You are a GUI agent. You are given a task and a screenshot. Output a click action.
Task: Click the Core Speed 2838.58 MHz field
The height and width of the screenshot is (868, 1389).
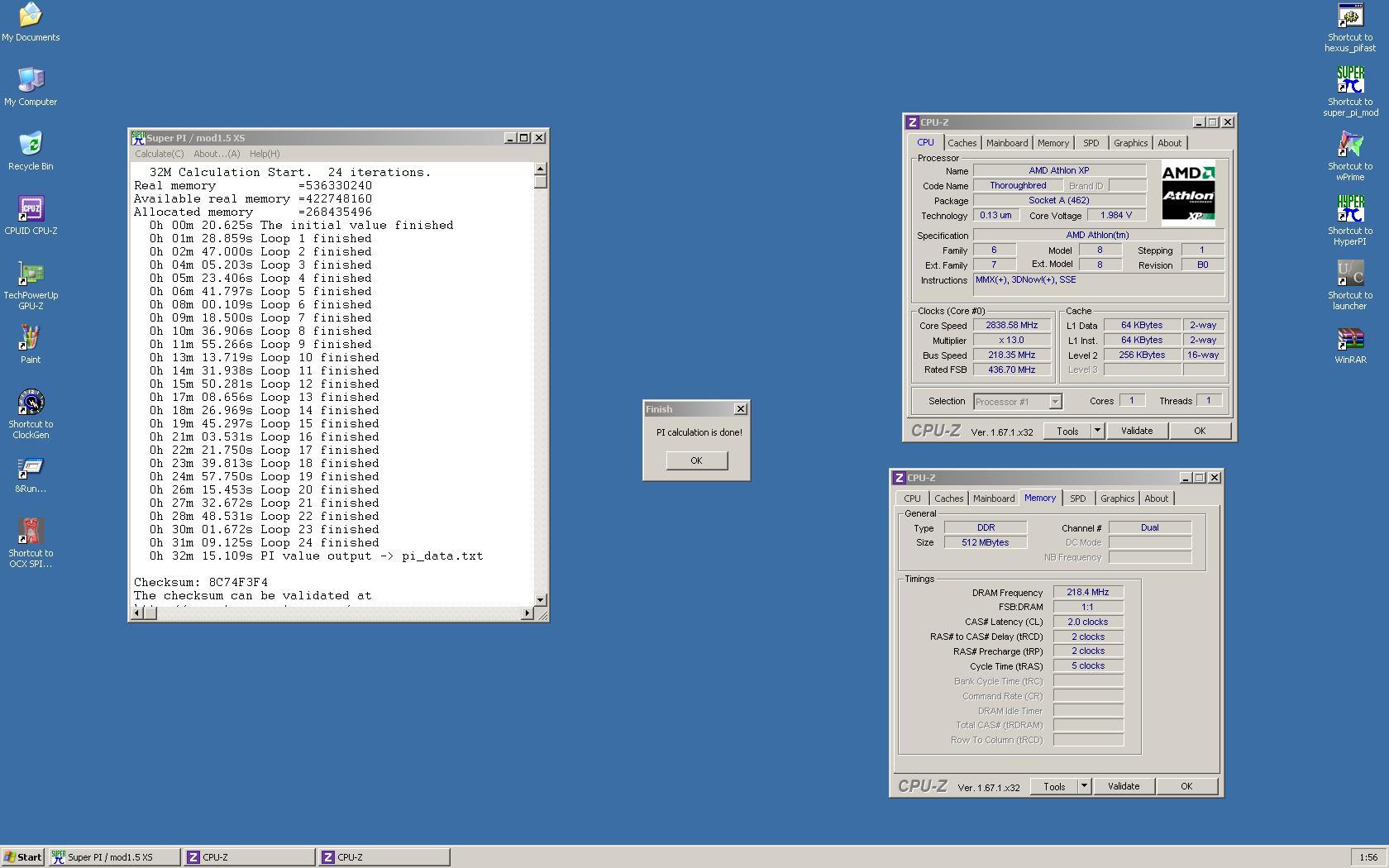pyautogui.click(x=1012, y=326)
